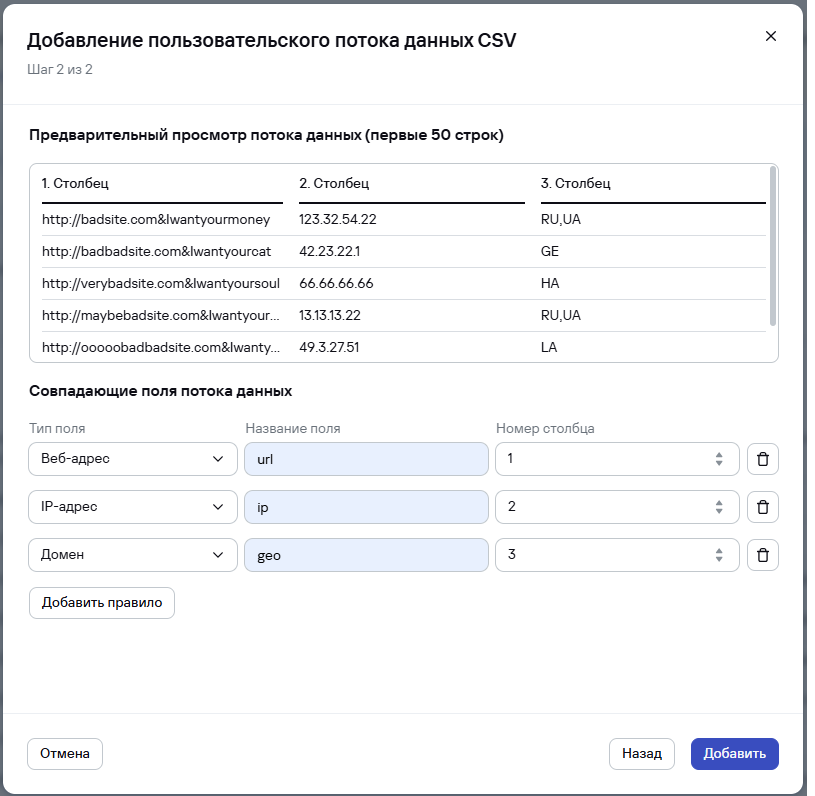Image resolution: width=815 pixels, height=796 pixels.
Task: Click the IP value 13.13.13.22
Action: (x=330, y=316)
